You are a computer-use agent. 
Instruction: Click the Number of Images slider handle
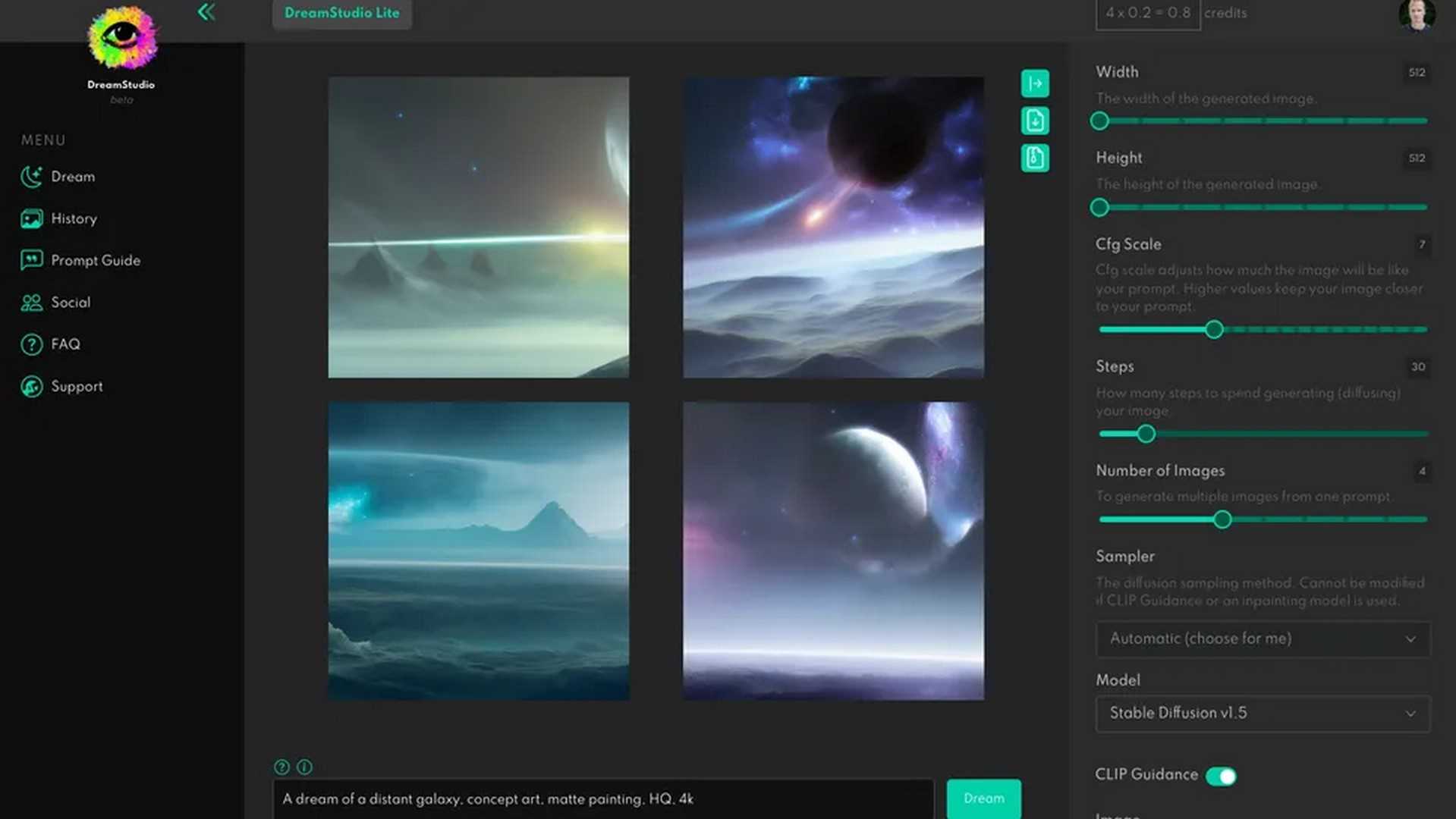[x=1222, y=519]
